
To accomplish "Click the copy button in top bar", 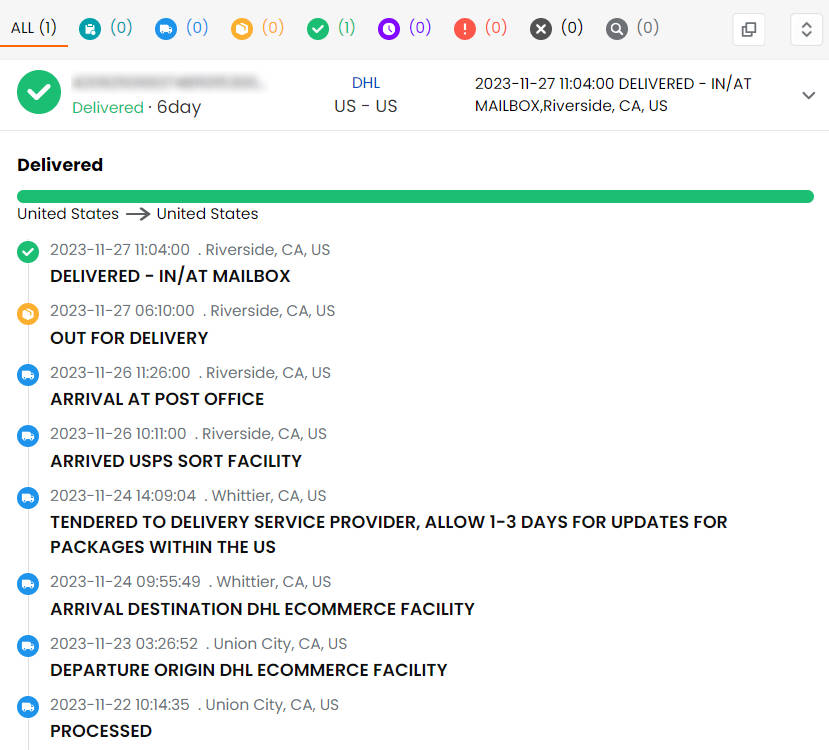I will [748, 29].
